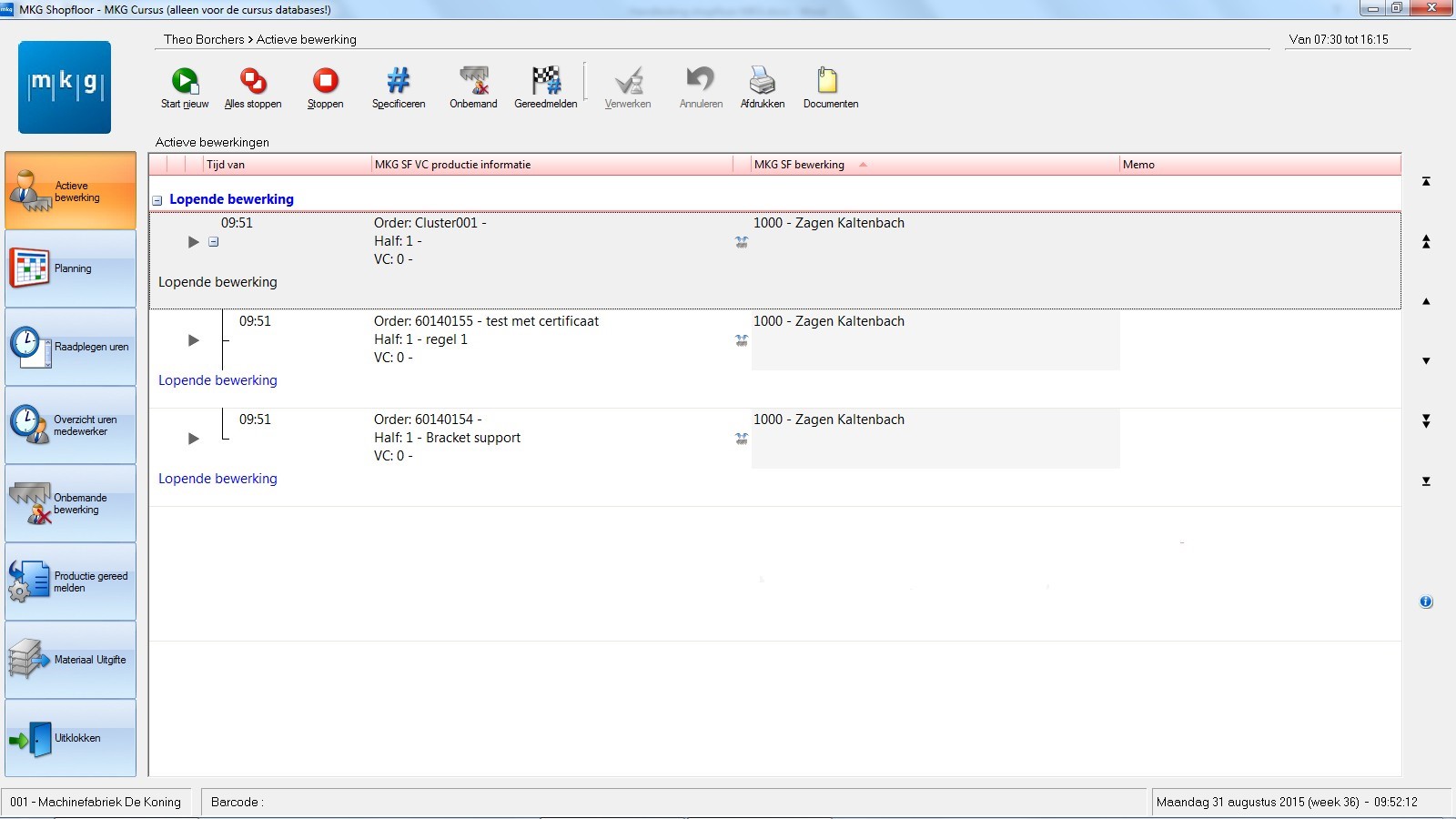Click the Verwerken checkmark icon
The image size is (1456, 819).
(628, 81)
